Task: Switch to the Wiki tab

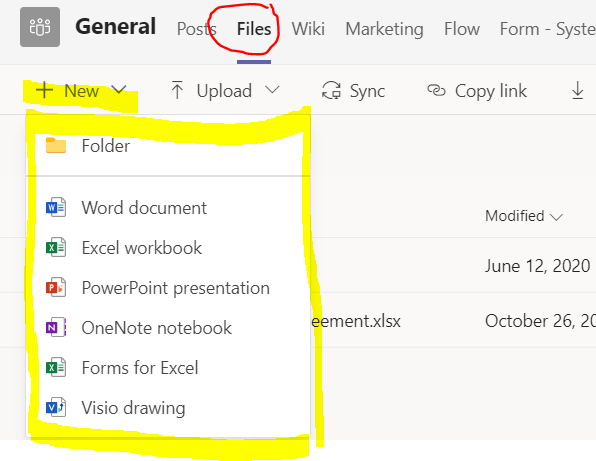Action: point(308,29)
